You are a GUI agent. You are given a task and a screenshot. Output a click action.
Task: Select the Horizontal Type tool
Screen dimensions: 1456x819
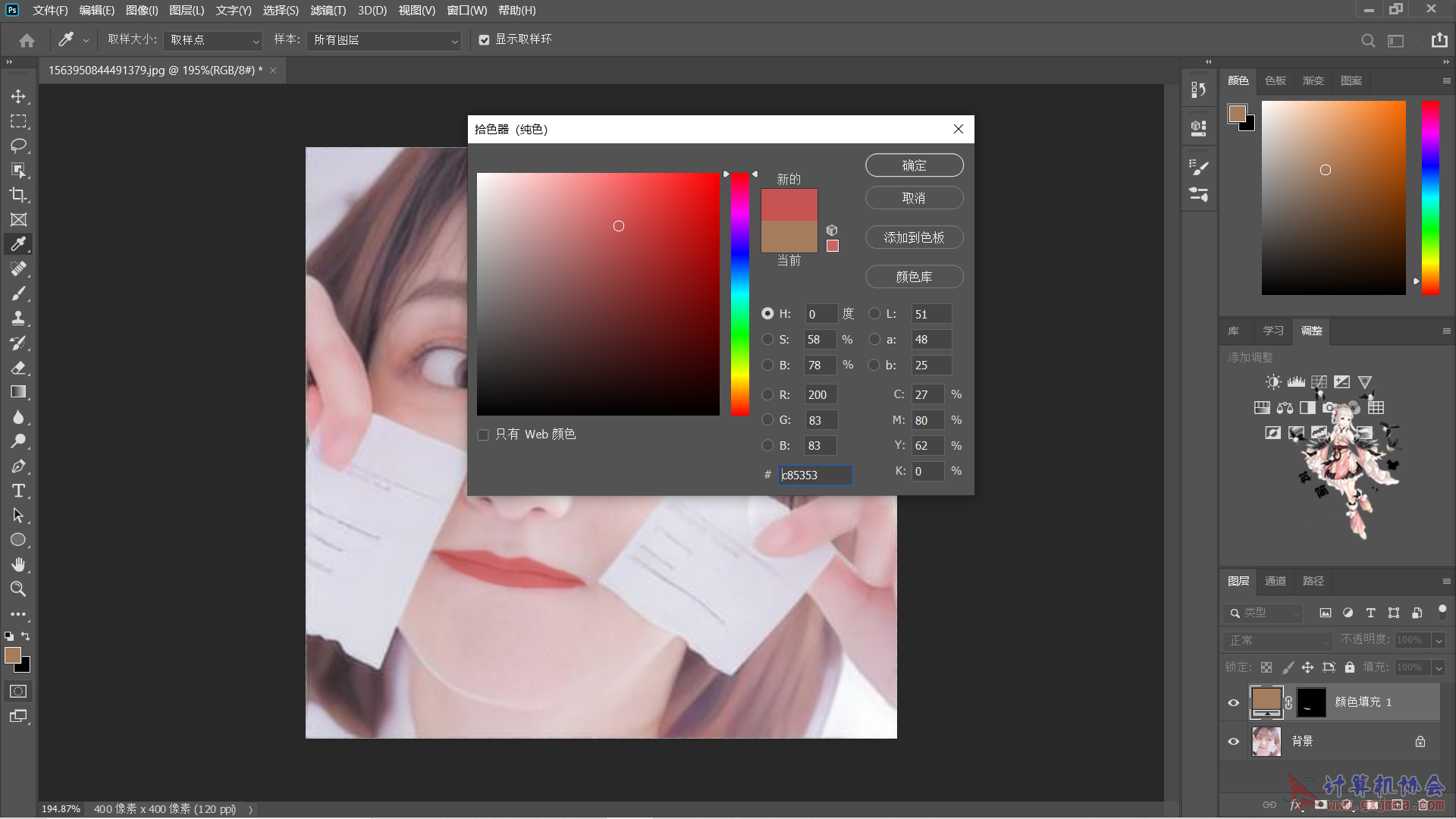pos(18,491)
